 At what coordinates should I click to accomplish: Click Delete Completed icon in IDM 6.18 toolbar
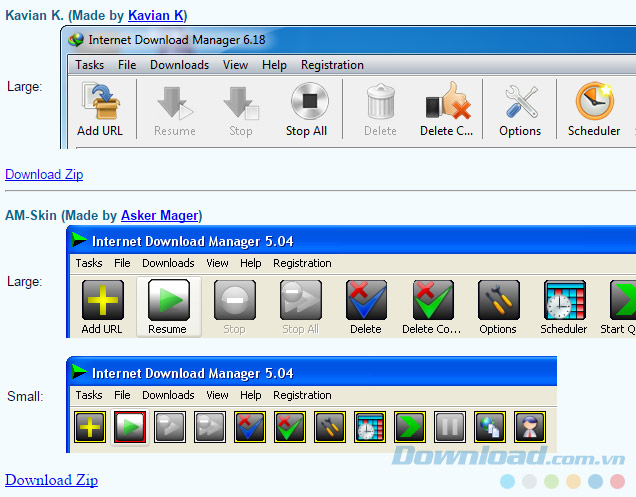(x=447, y=104)
